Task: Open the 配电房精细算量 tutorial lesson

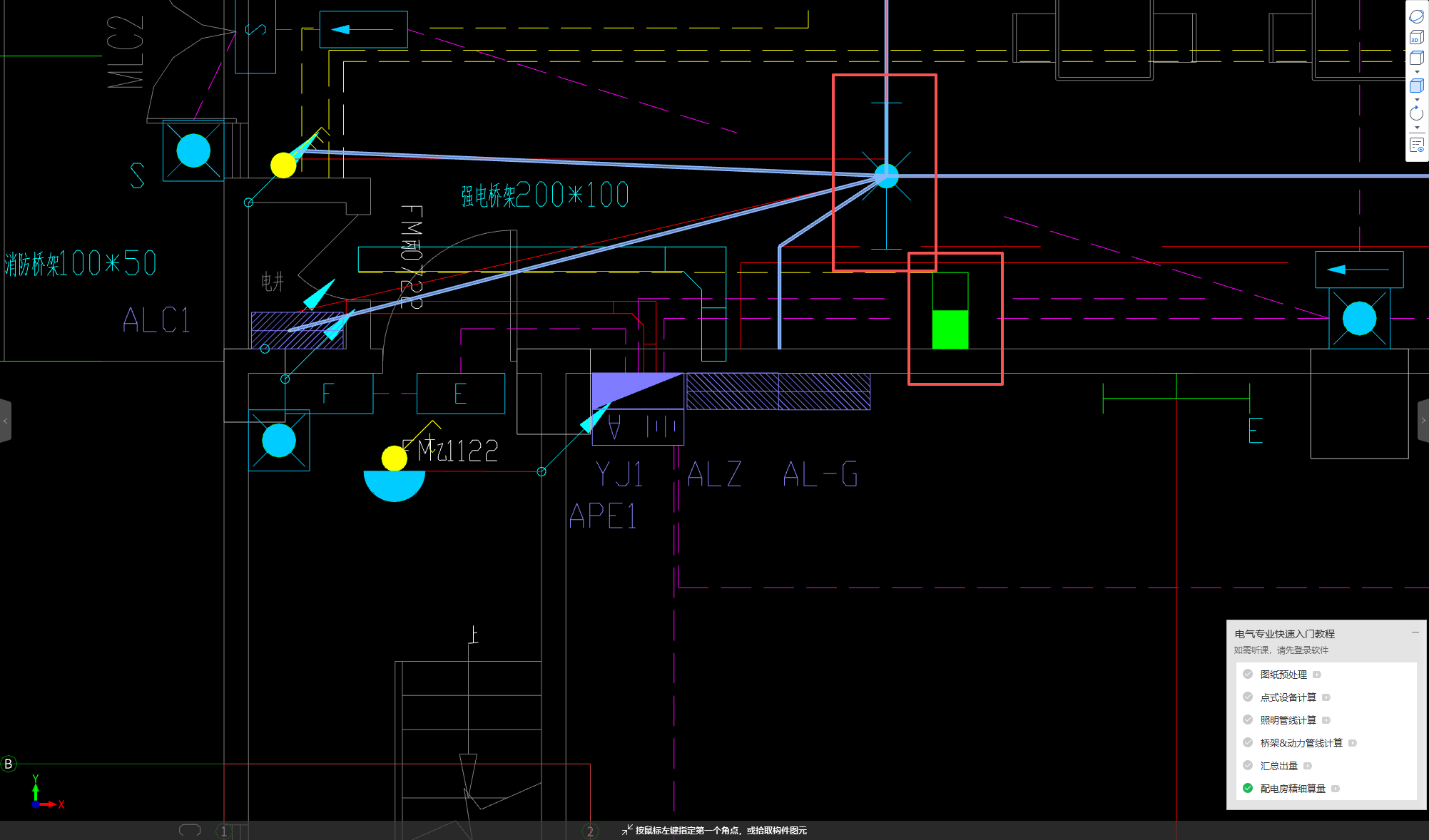Action: click(1293, 789)
